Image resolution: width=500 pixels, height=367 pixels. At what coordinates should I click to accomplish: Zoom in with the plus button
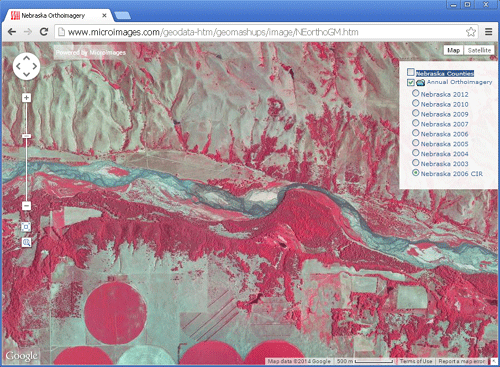tap(26, 98)
